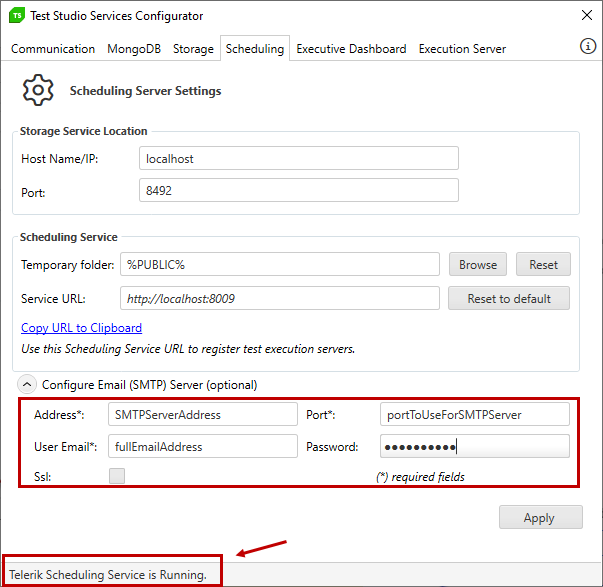Click the 'Use this Scheduling Service URL' hint text
The height and width of the screenshot is (587, 603).
188,349
